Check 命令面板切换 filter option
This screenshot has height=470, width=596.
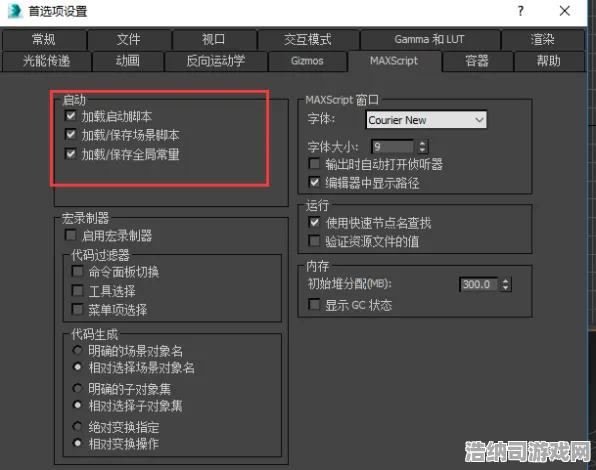click(x=78, y=271)
